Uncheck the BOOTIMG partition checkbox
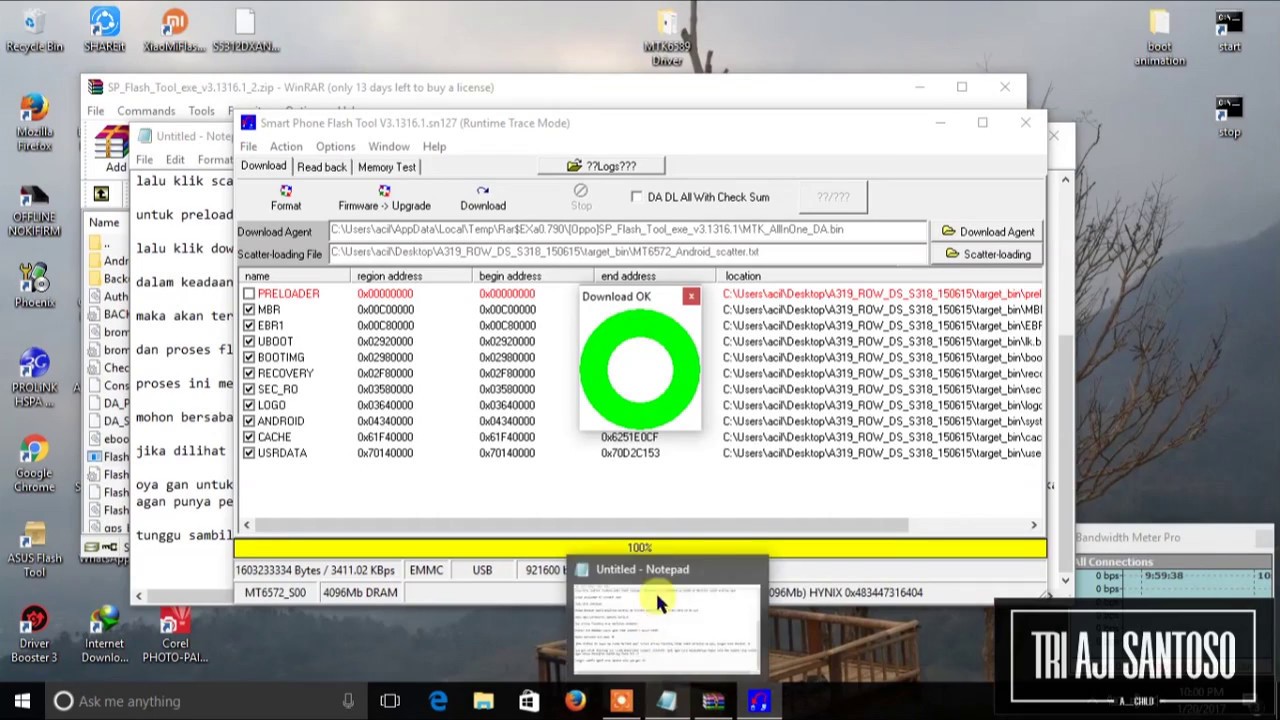Image resolution: width=1280 pixels, height=720 pixels. pyautogui.click(x=249, y=358)
